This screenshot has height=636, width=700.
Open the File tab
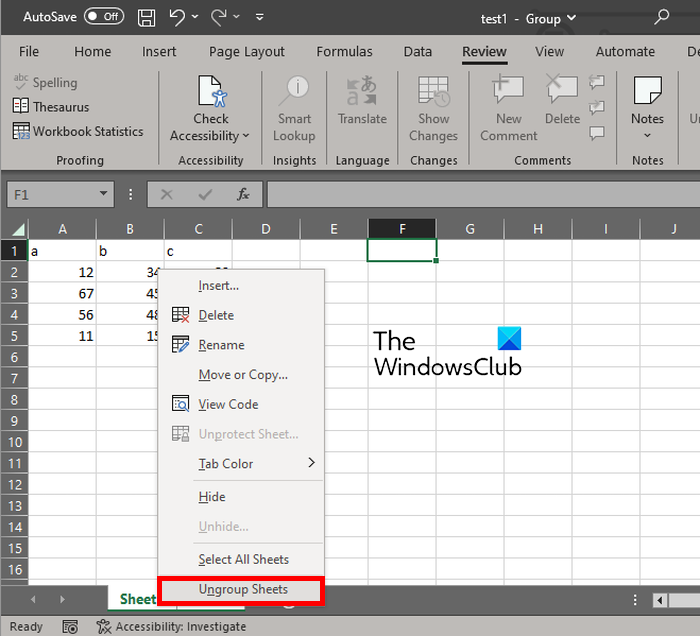coord(29,52)
